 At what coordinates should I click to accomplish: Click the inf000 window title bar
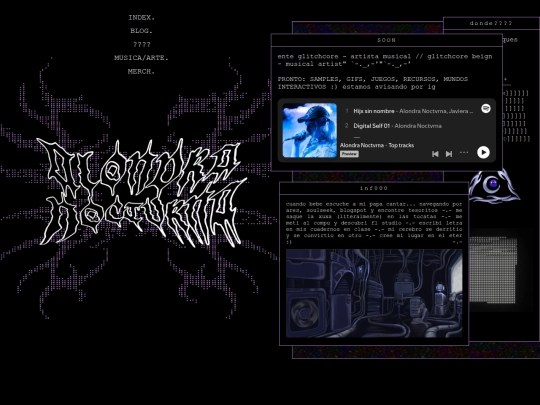(374, 188)
